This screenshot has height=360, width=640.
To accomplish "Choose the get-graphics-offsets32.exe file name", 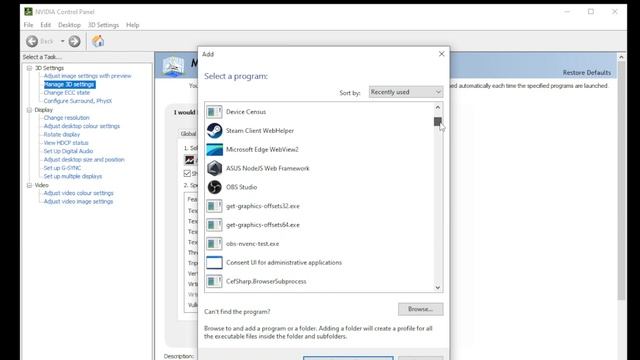I will (x=262, y=206).
